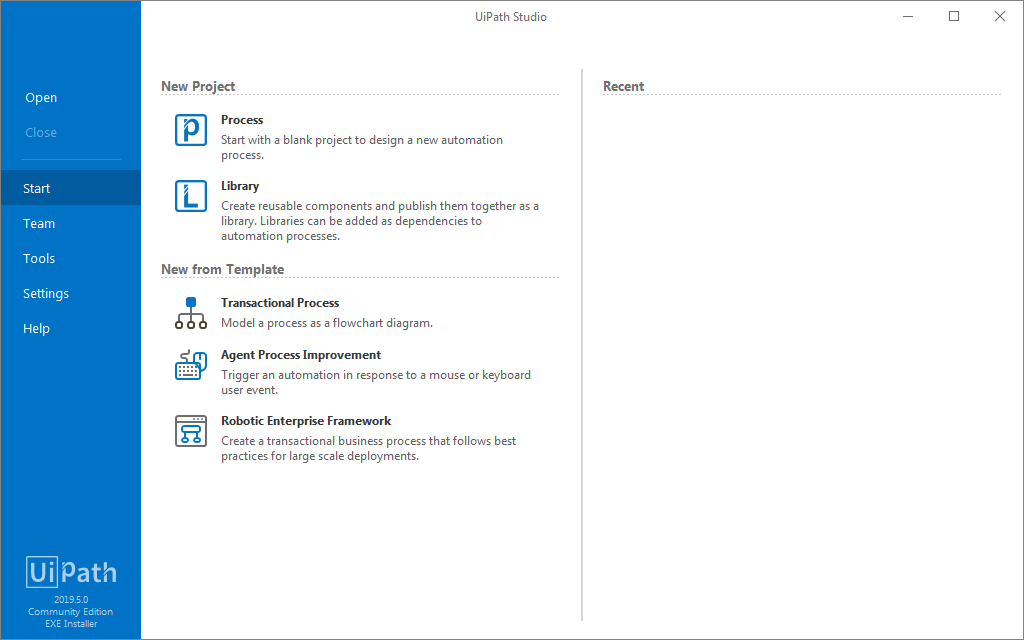
Task: Go to the Tools tab
Action: pos(71,259)
